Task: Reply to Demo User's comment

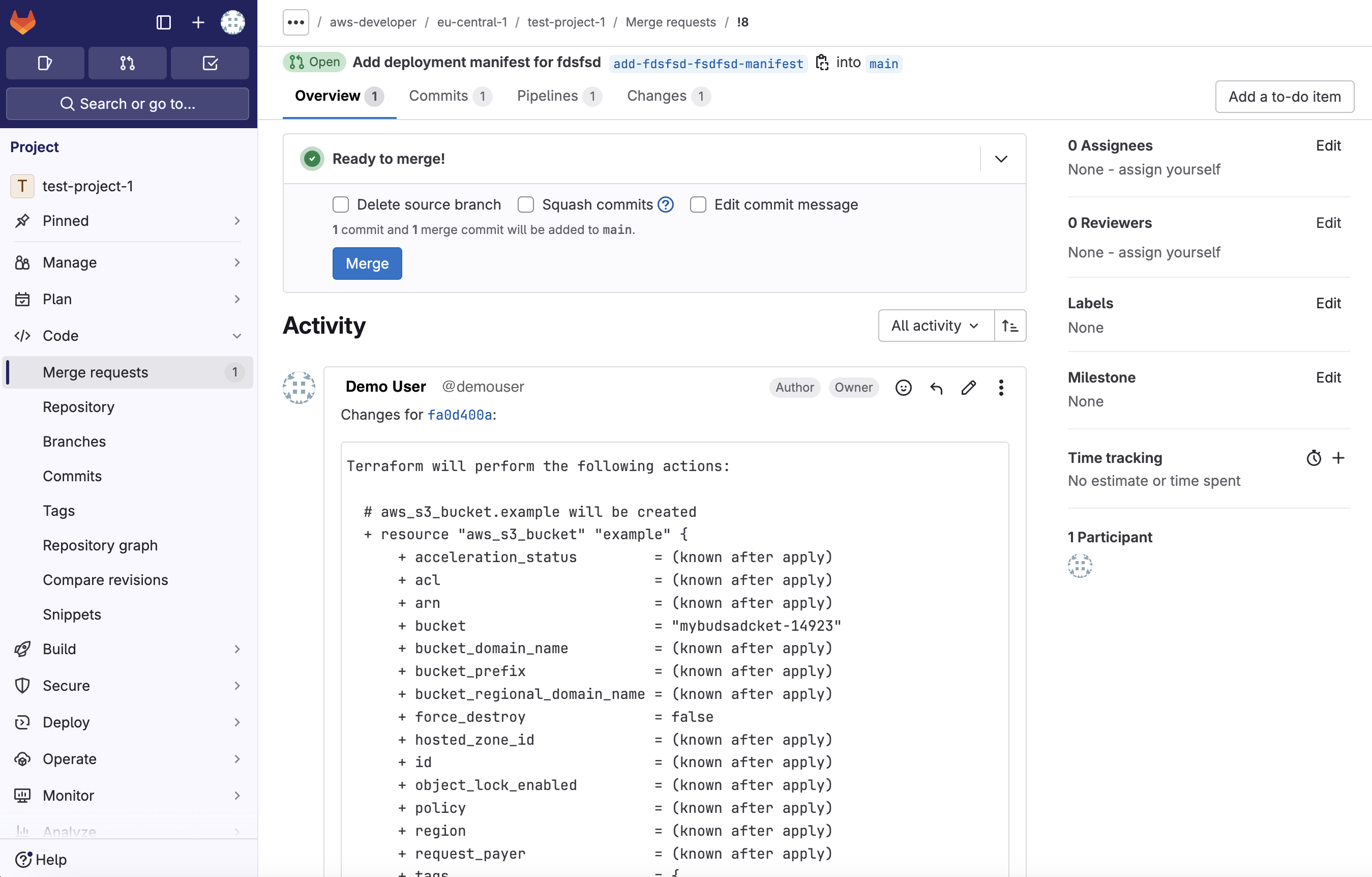Action: pyautogui.click(x=936, y=388)
